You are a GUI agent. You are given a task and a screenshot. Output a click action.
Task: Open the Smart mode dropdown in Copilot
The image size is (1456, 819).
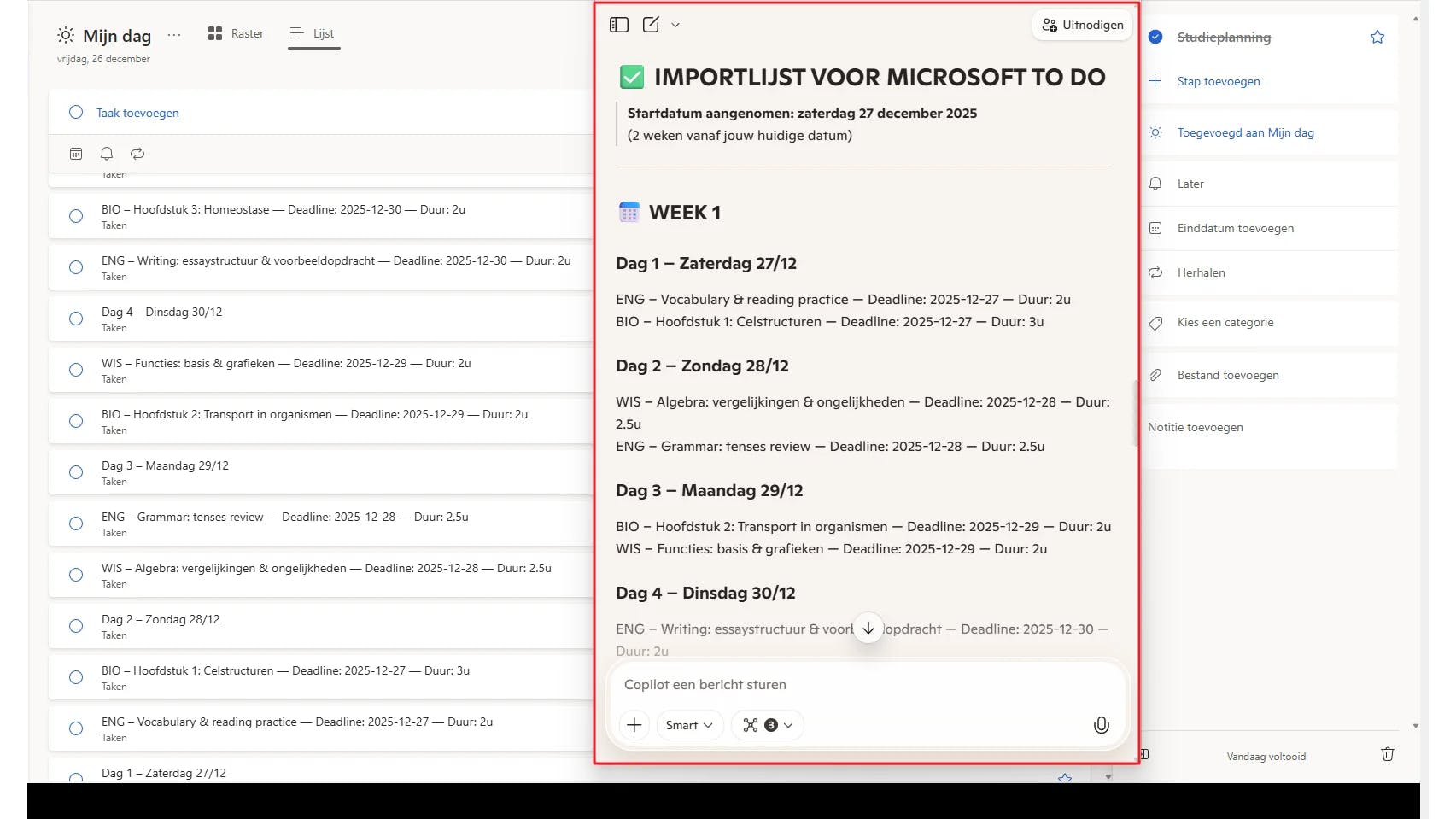pyautogui.click(x=689, y=725)
